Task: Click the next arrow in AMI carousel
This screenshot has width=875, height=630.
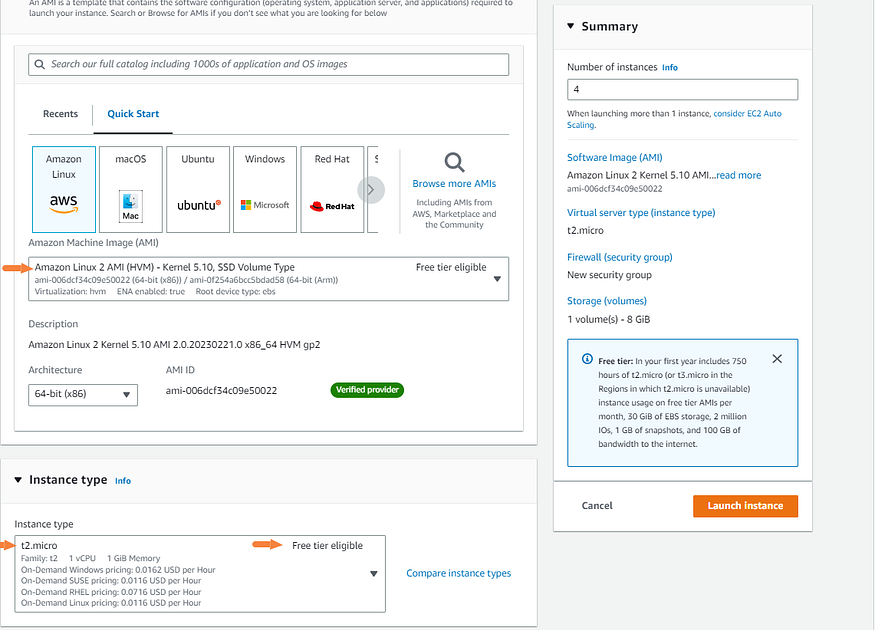Action: (371, 190)
